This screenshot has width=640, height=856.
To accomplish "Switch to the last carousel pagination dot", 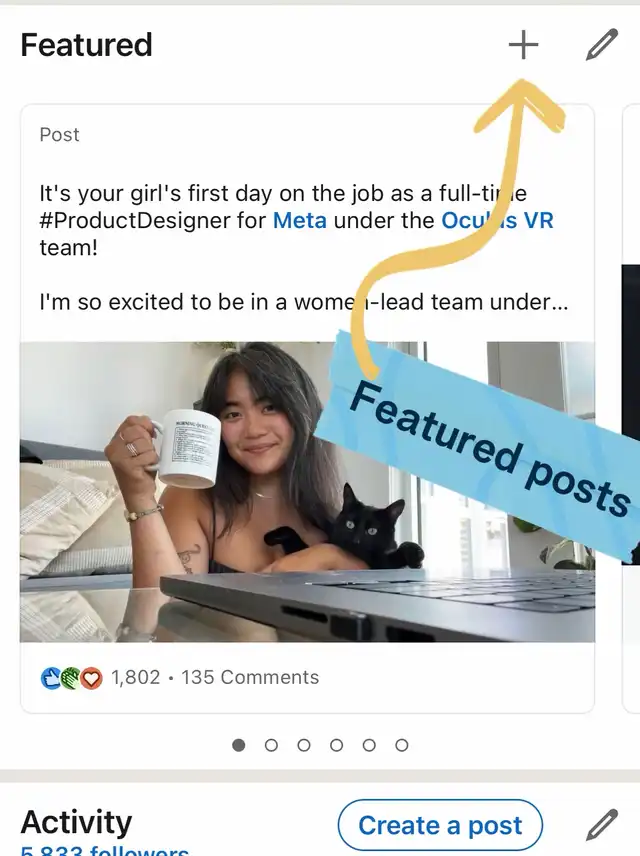I will coord(401,745).
